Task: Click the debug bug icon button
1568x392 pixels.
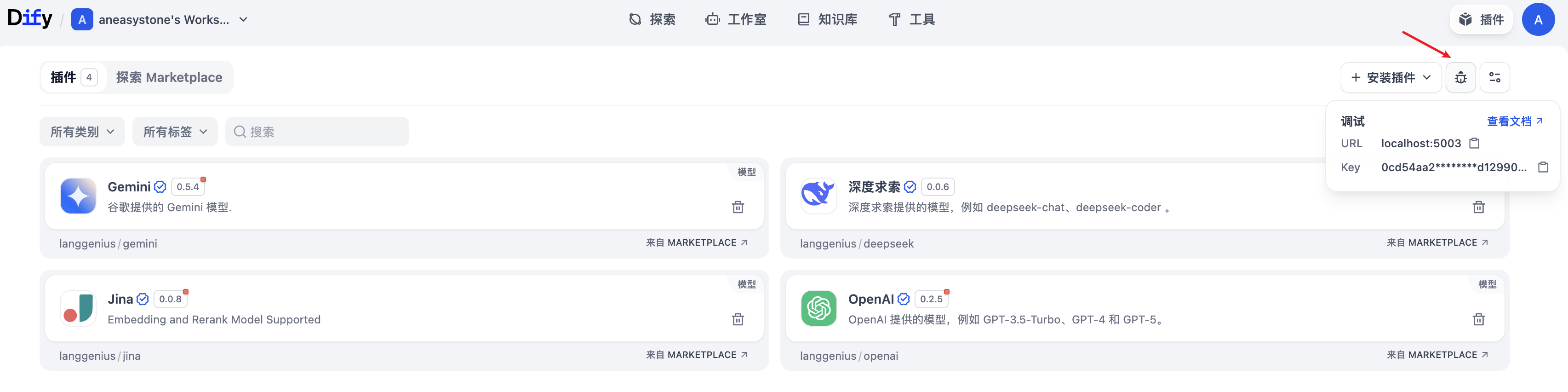Action: pyautogui.click(x=1460, y=77)
